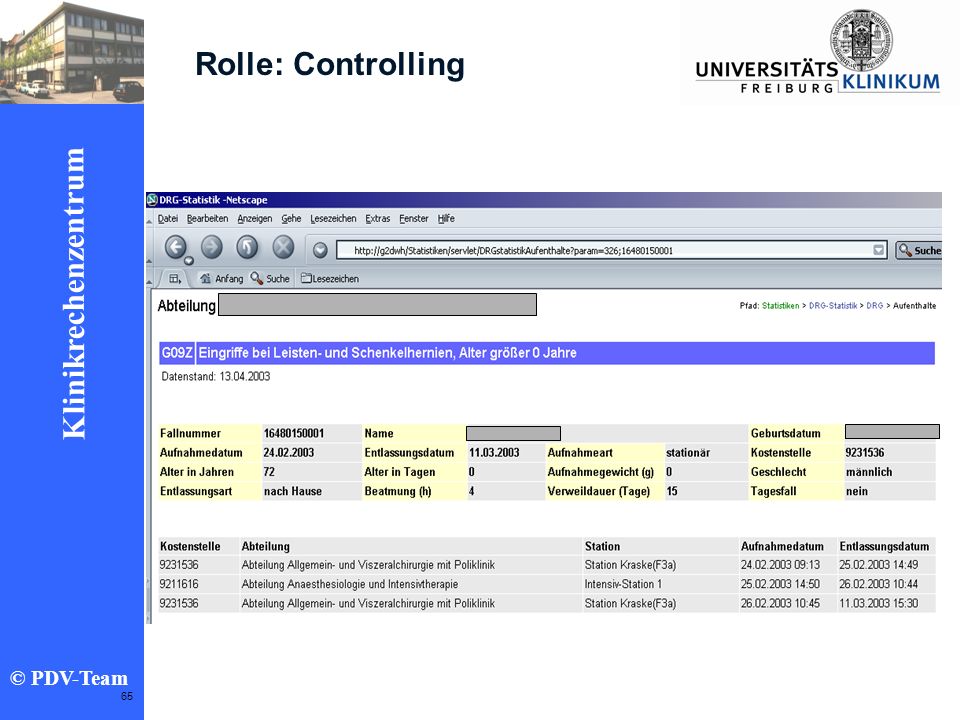
Task: Open the Bearbeiten menu
Action: coord(208,219)
